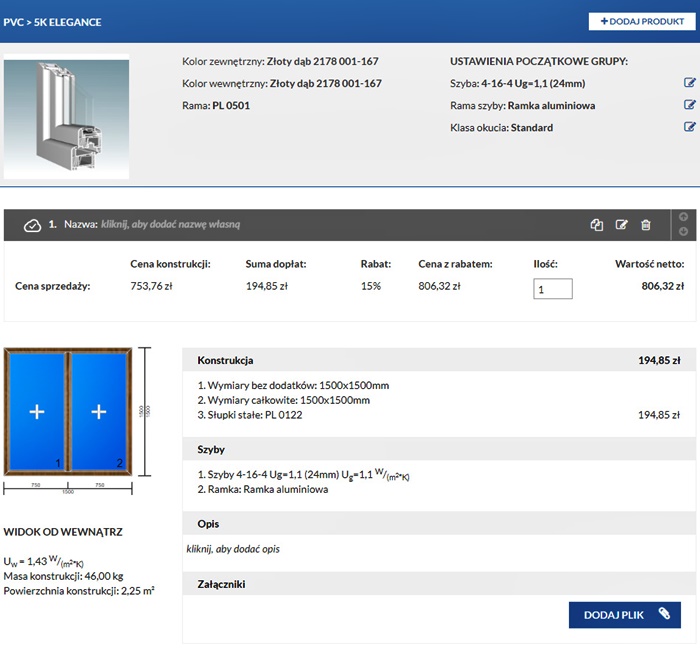Edit the Klasa okucia setting
Screen dimensions: 700x665
[689, 127]
